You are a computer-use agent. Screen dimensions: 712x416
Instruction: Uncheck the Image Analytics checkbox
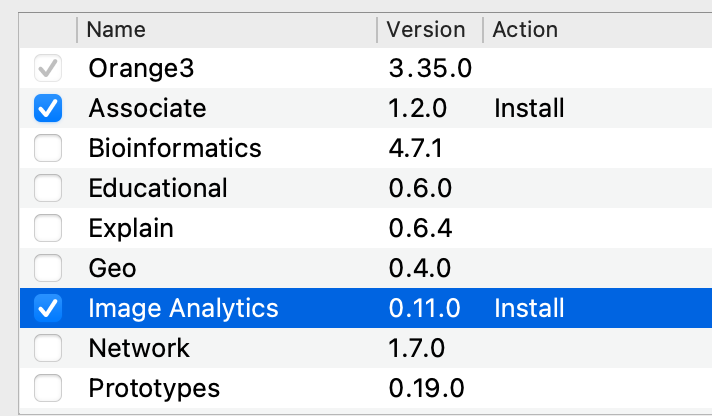click(48, 308)
